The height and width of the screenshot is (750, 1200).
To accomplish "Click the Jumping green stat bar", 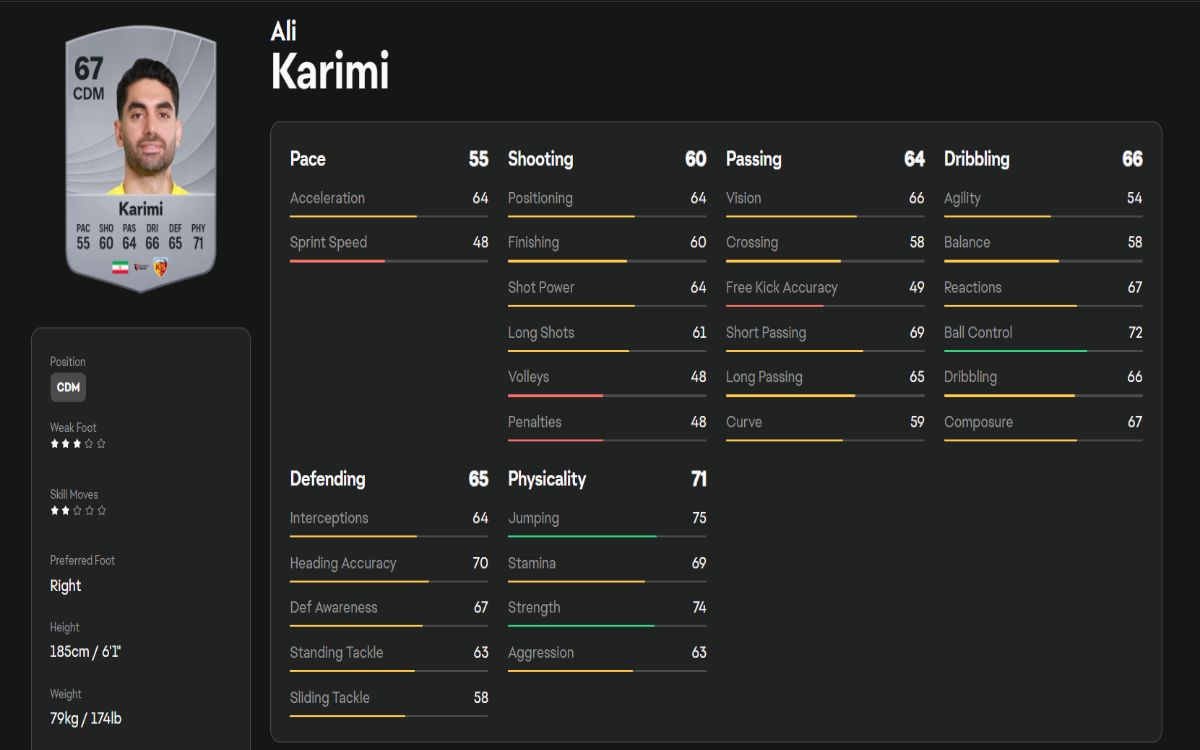I will tap(582, 536).
